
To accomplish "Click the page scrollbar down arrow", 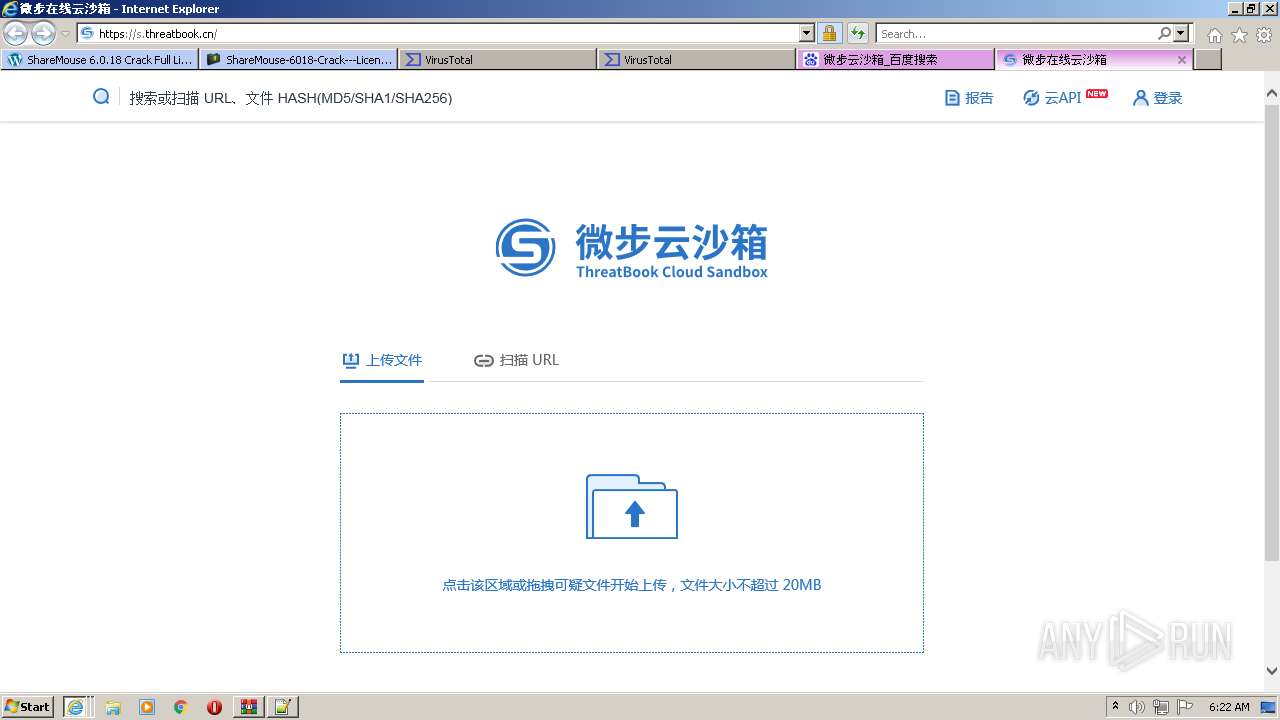I will tap(1272, 671).
